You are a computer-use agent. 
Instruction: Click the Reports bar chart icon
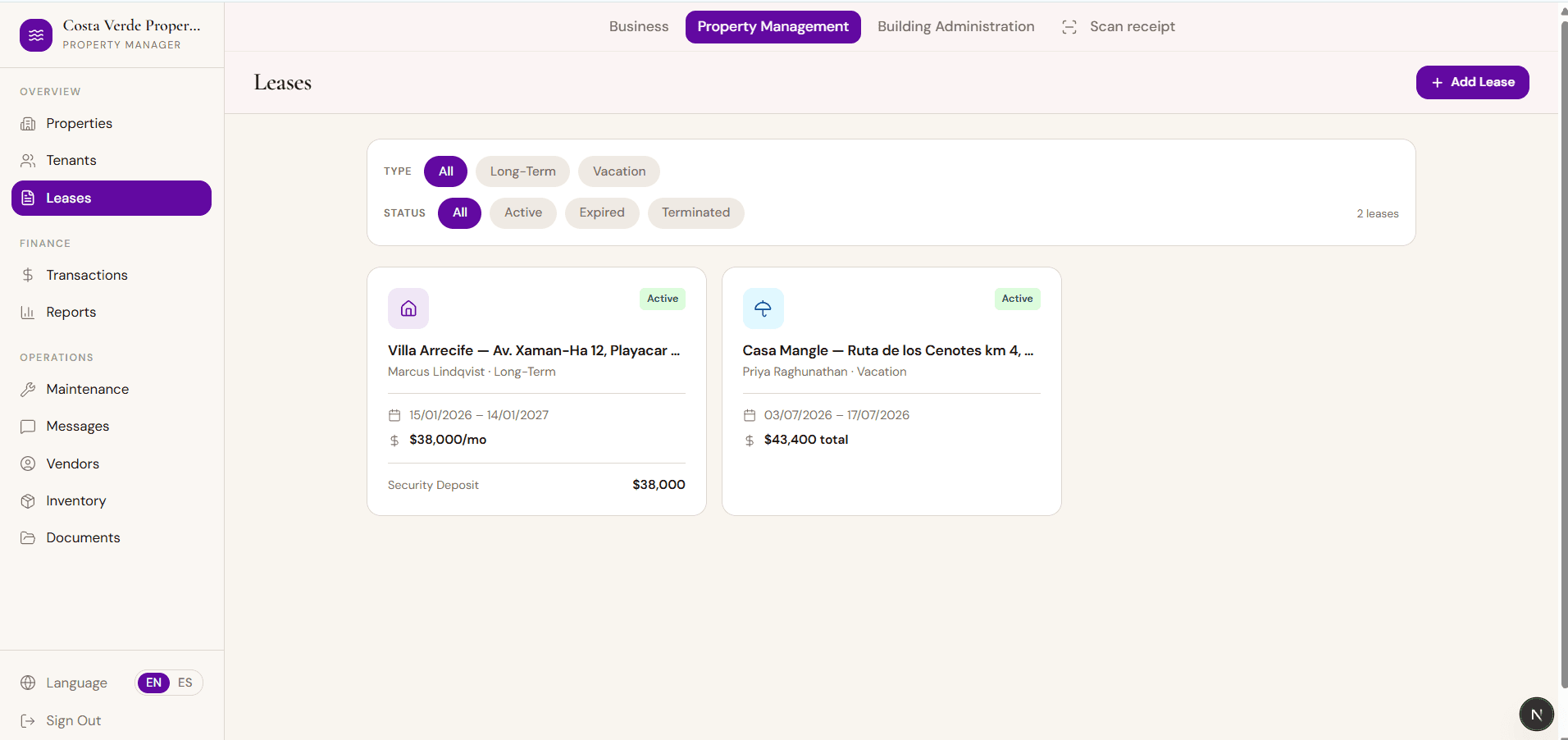click(28, 312)
